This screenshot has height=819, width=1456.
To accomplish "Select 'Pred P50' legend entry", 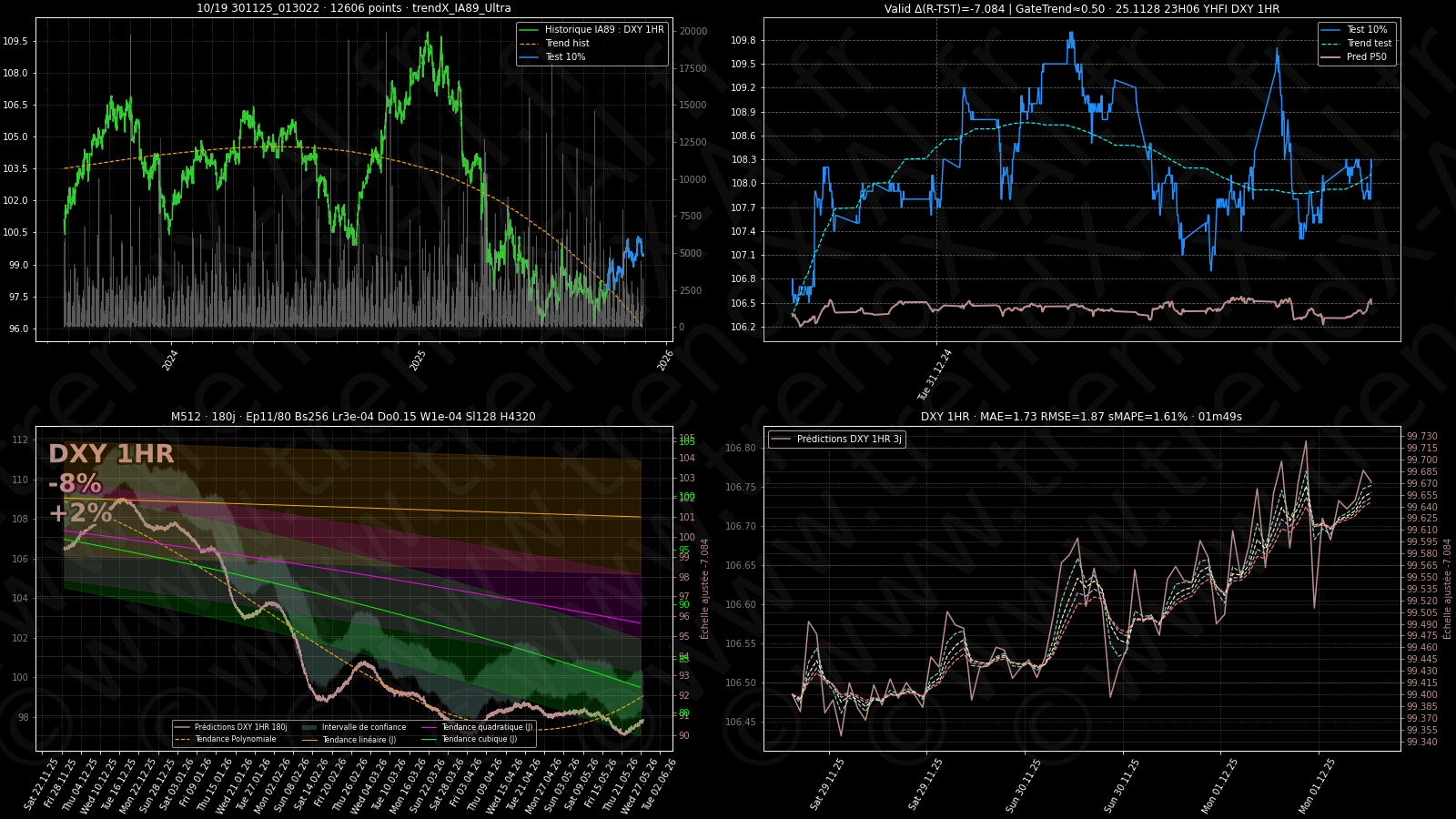I will [x=1366, y=57].
